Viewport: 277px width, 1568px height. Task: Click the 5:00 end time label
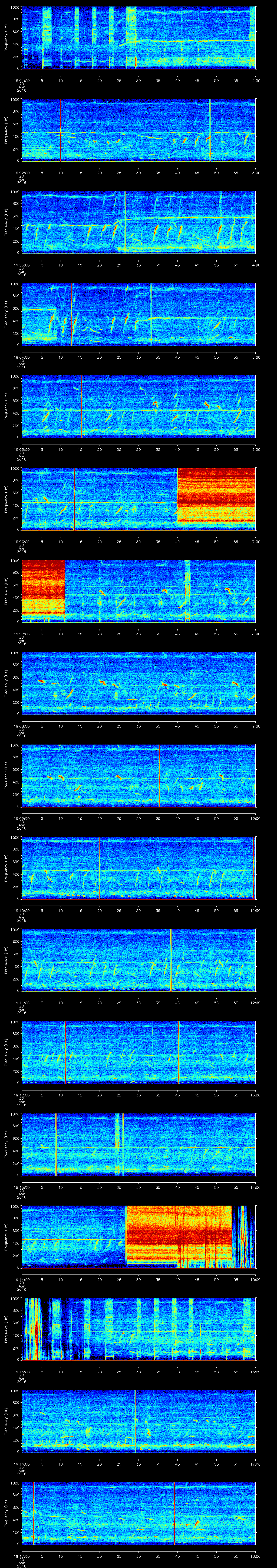256,357
